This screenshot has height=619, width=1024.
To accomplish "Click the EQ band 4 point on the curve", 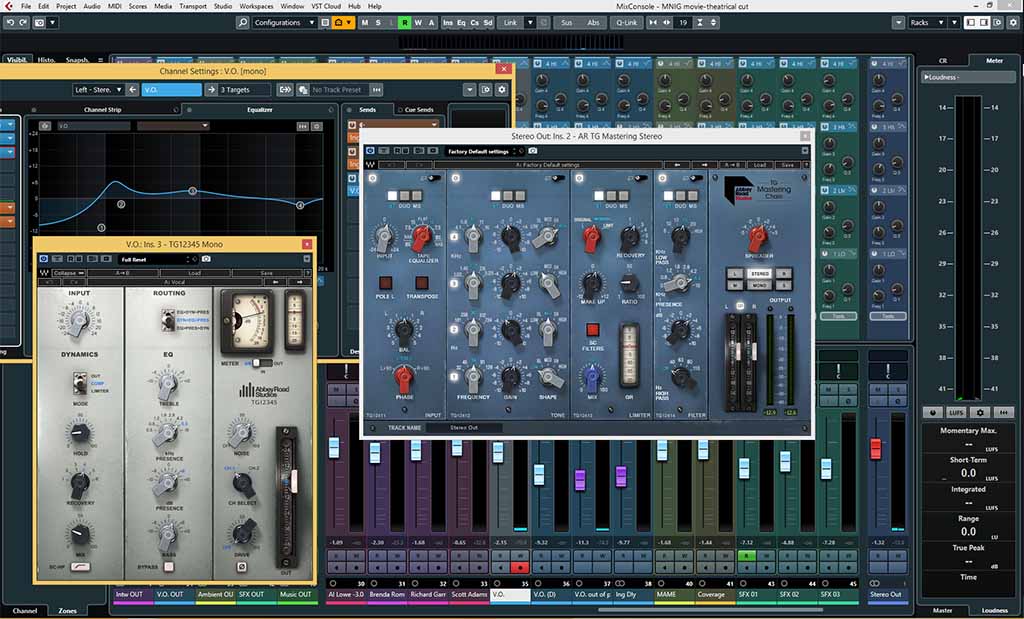I will (x=300, y=205).
